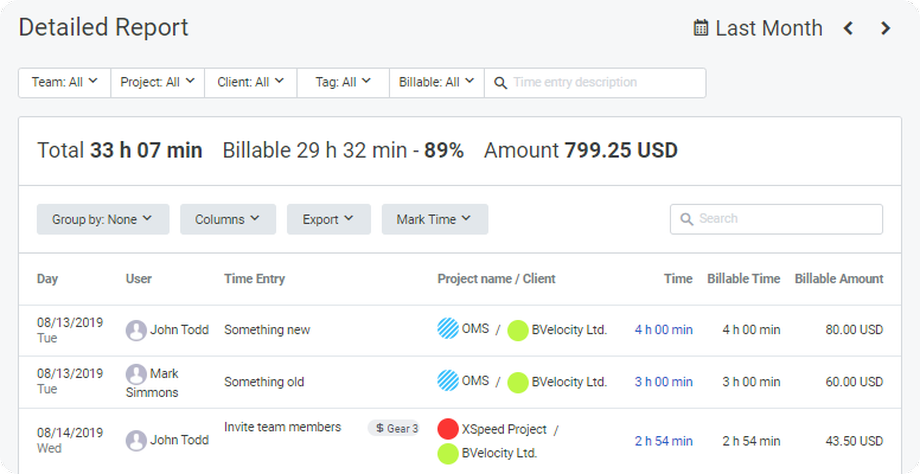Open the Team: All filter dropdown
Image resolution: width=920 pixels, height=474 pixels.
(x=65, y=82)
